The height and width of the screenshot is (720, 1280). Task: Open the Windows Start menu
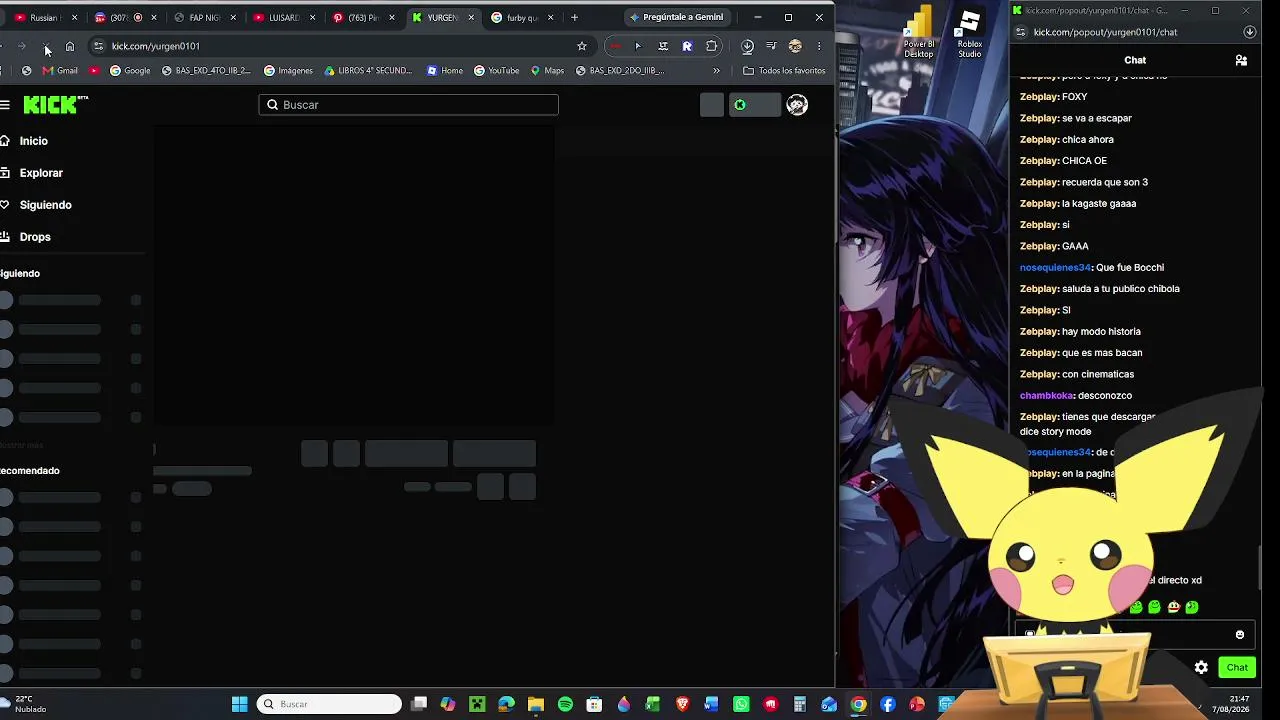pos(240,704)
